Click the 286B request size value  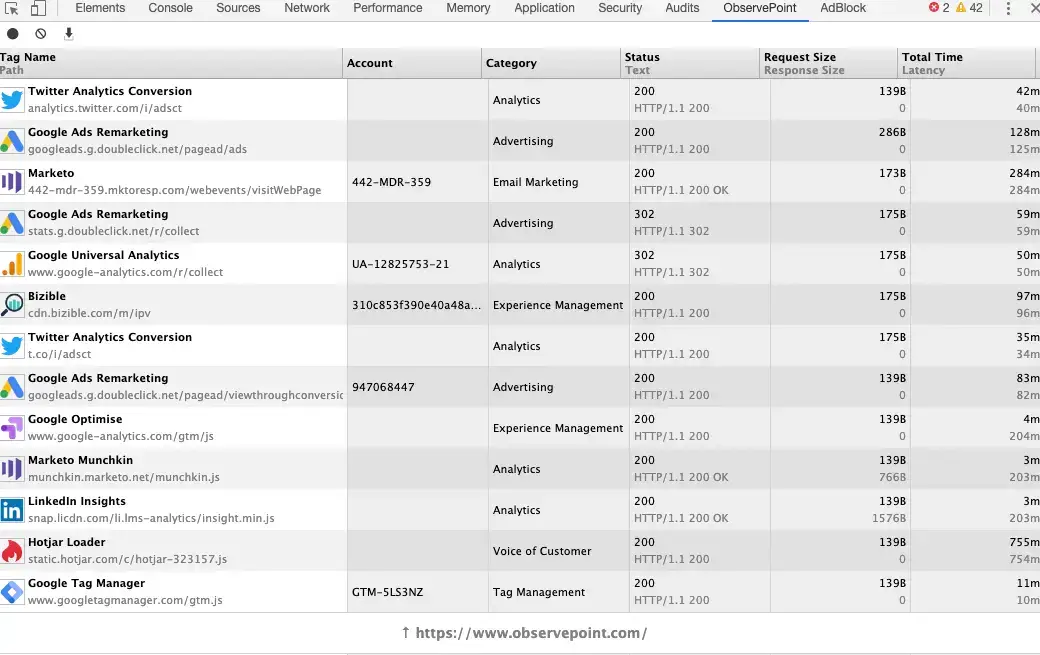892,132
